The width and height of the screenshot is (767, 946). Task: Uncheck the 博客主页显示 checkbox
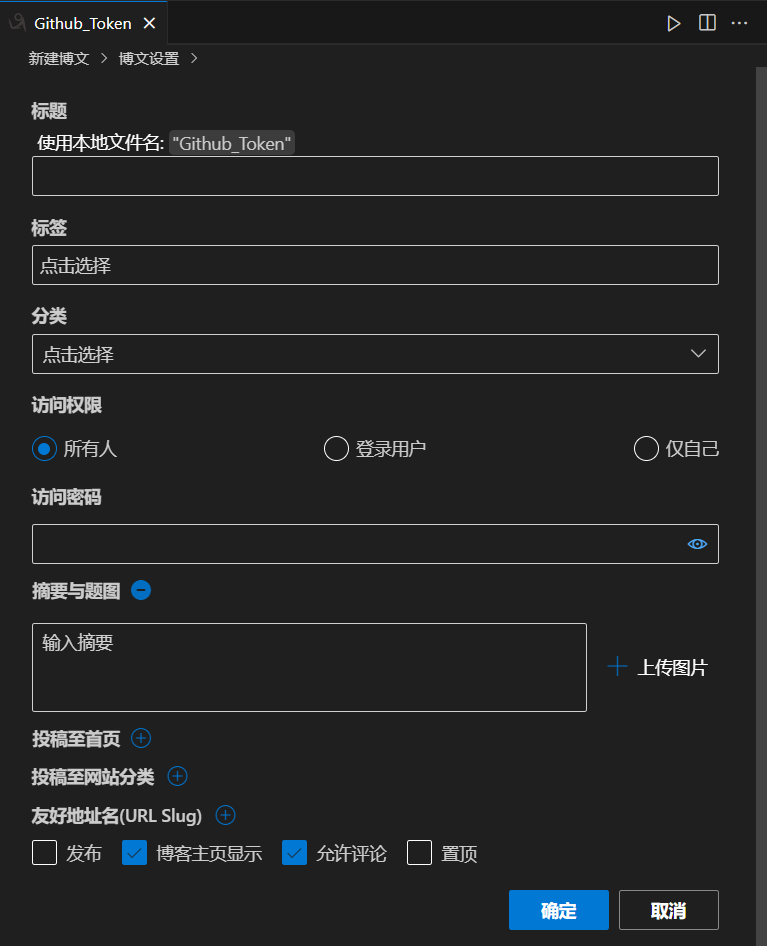click(134, 853)
